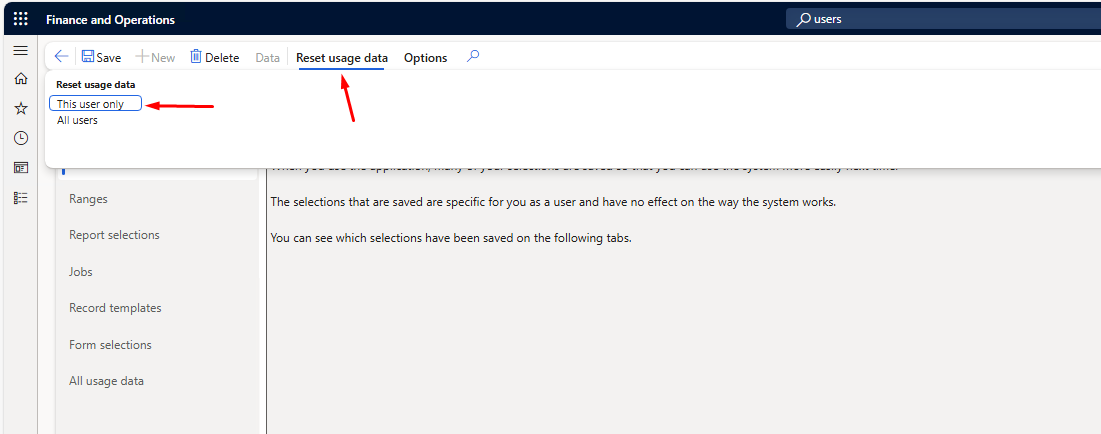Click Delete in the action pane
Viewport: 1101px width, 434px height.
tap(215, 58)
